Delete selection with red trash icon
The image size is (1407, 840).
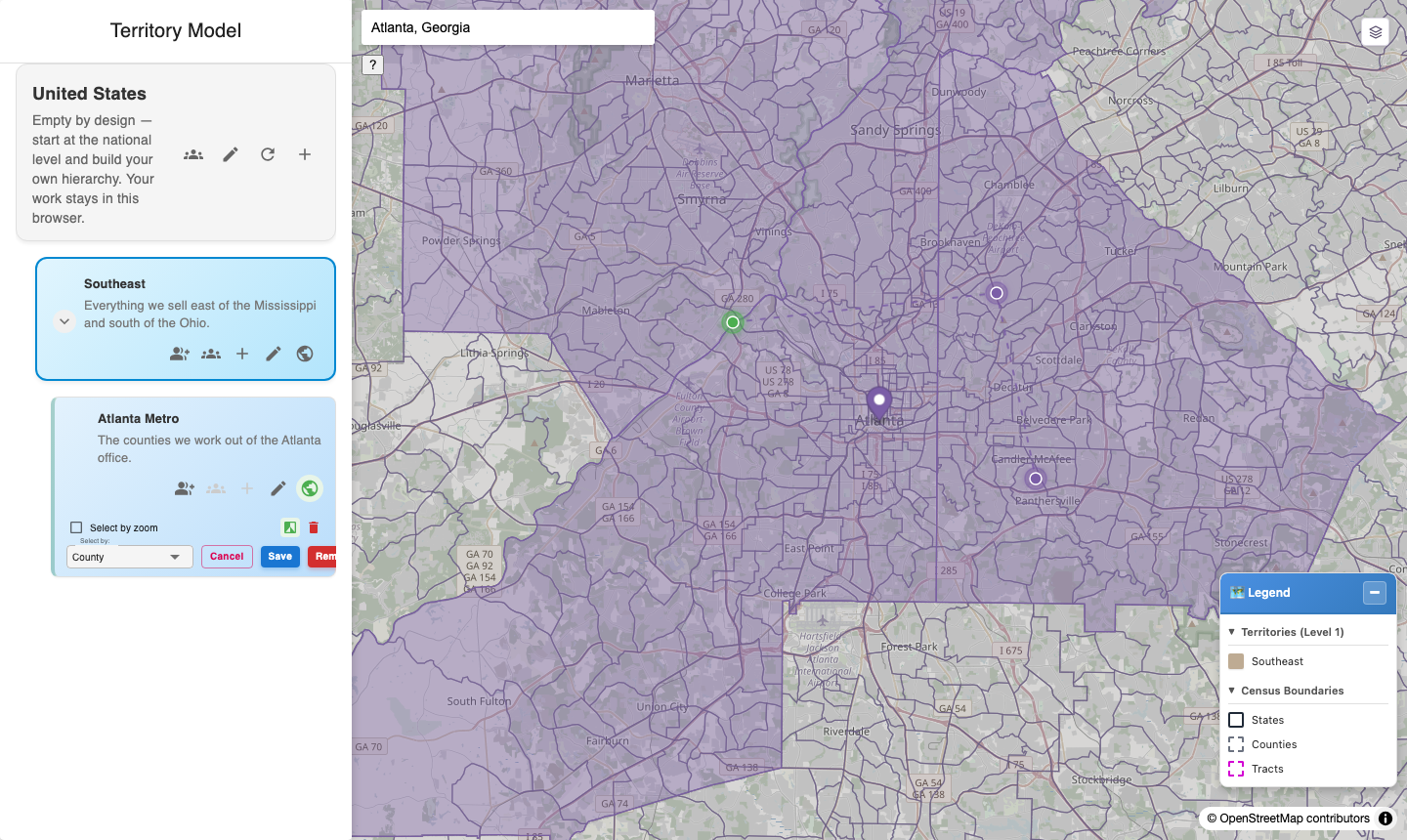click(x=314, y=527)
